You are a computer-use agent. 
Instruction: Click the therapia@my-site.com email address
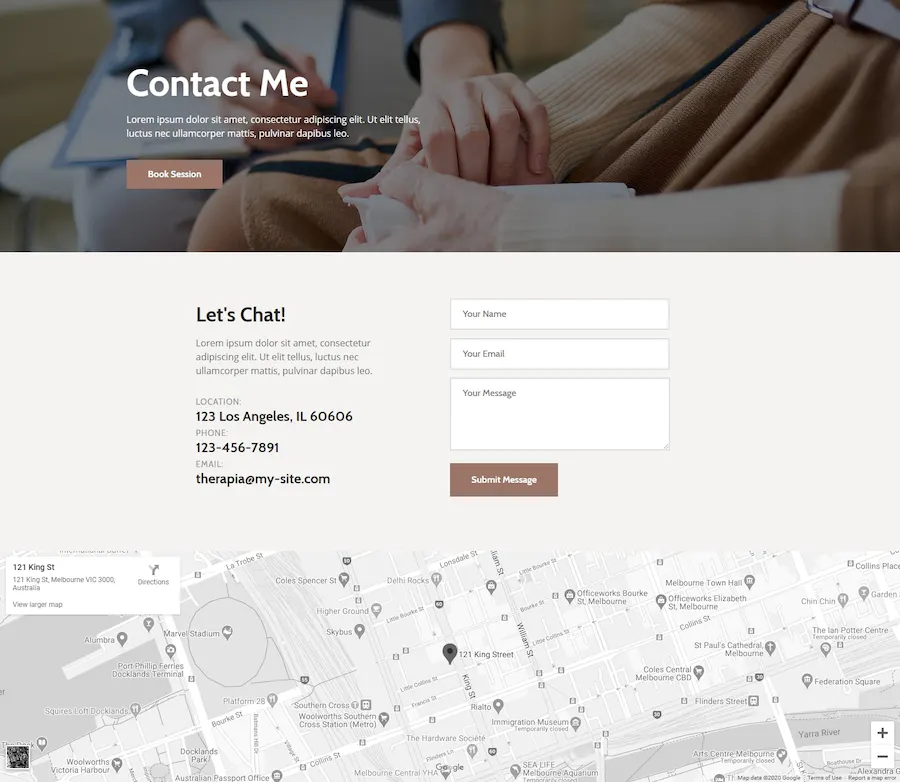[x=263, y=479]
